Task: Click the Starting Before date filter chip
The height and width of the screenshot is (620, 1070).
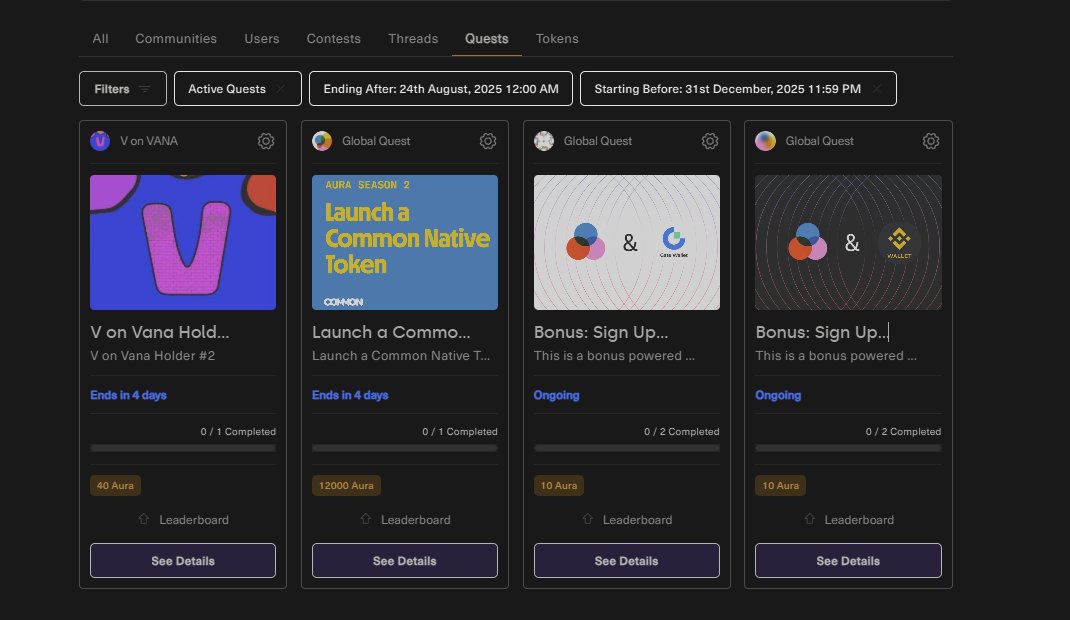Action: 738,89
